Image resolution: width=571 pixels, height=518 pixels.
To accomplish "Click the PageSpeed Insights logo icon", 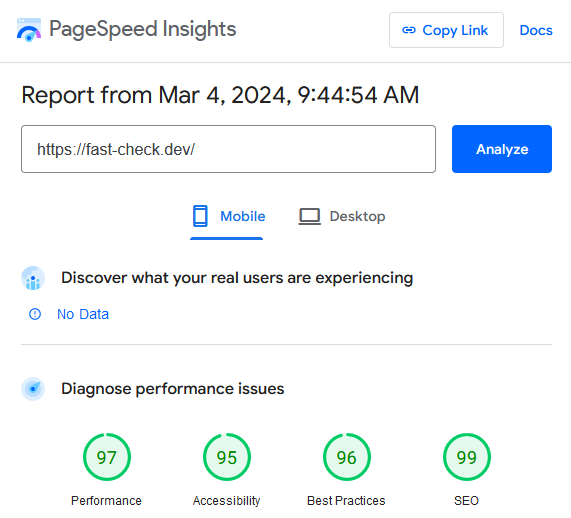I will pyautogui.click(x=29, y=30).
